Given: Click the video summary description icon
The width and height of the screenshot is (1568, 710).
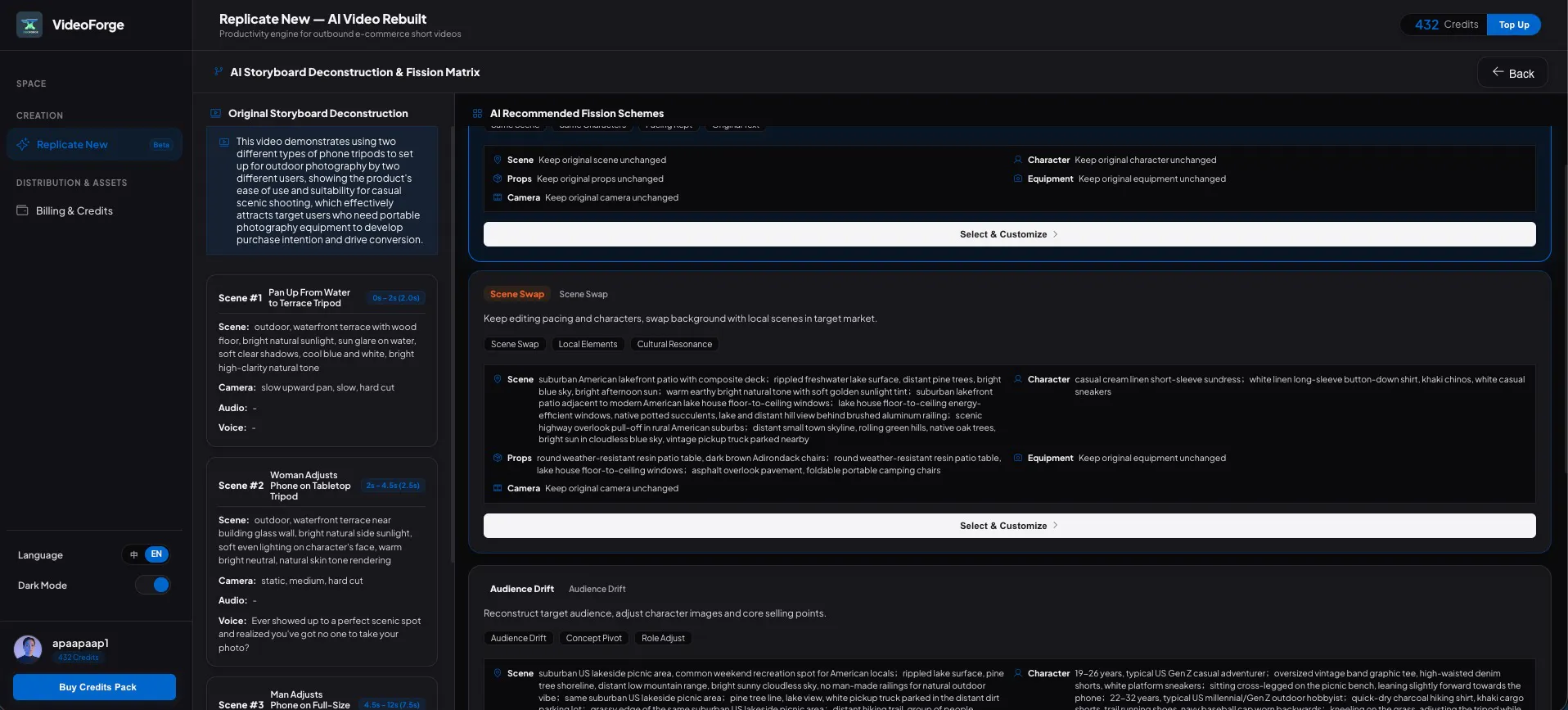Looking at the screenshot, I should pos(224,142).
